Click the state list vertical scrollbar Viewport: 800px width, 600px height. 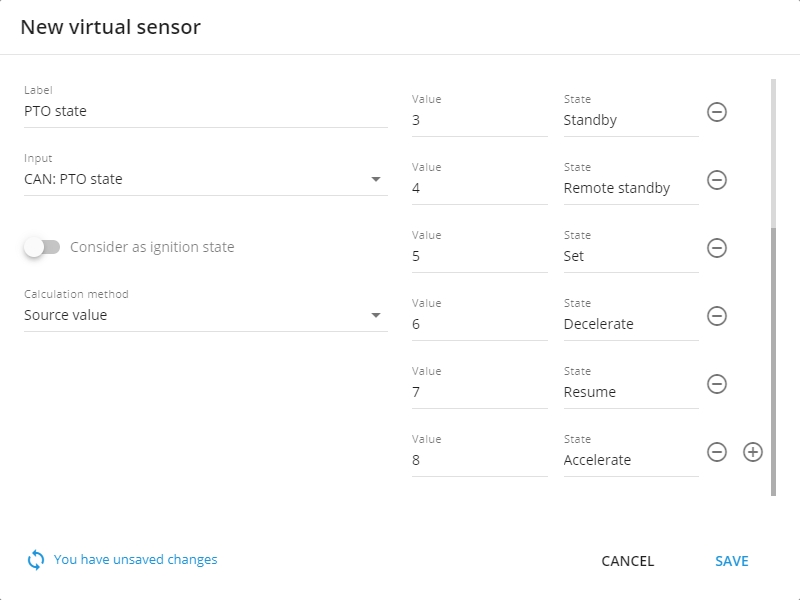[773, 360]
